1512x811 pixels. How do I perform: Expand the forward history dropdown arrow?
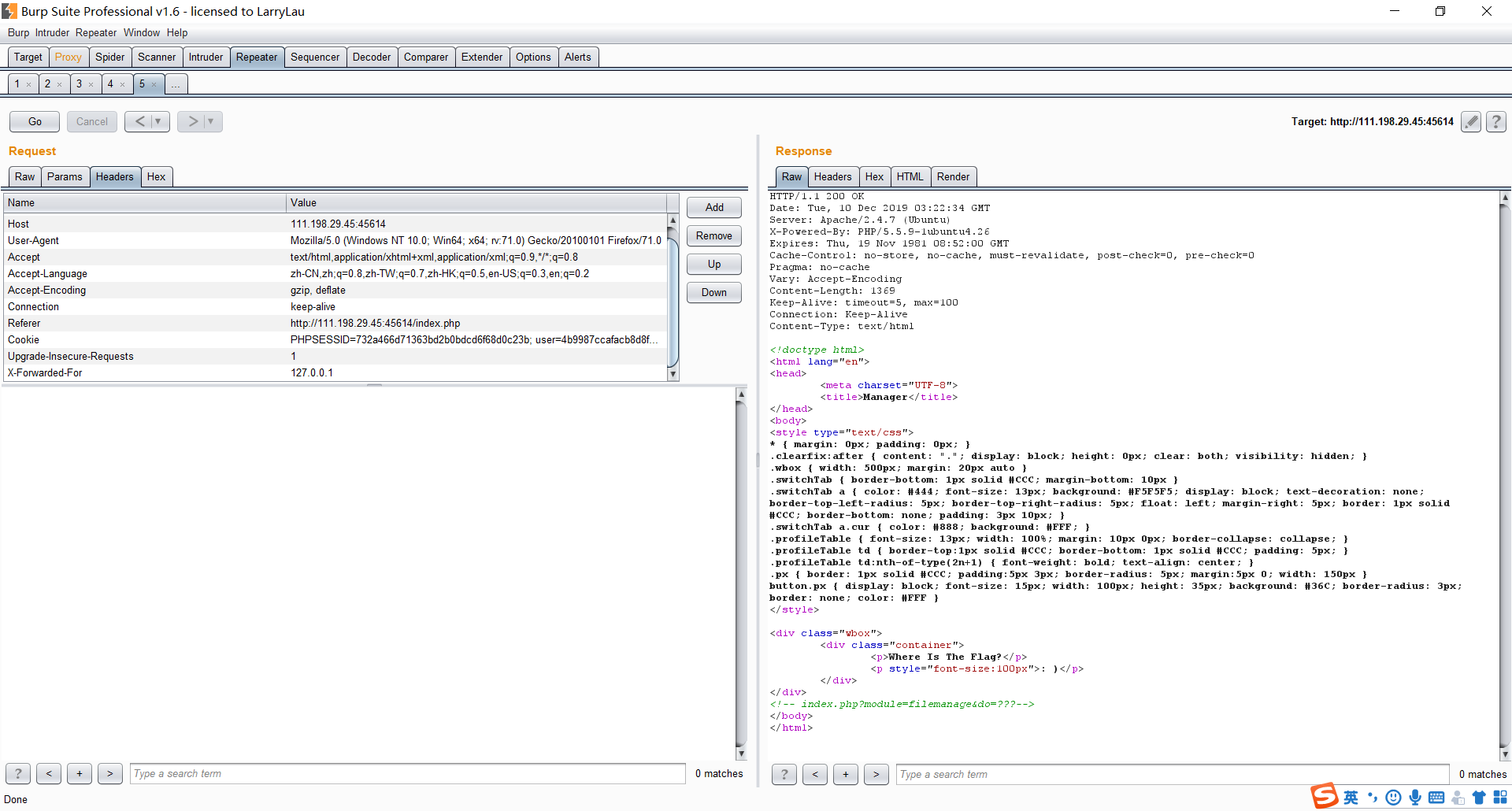pos(211,121)
